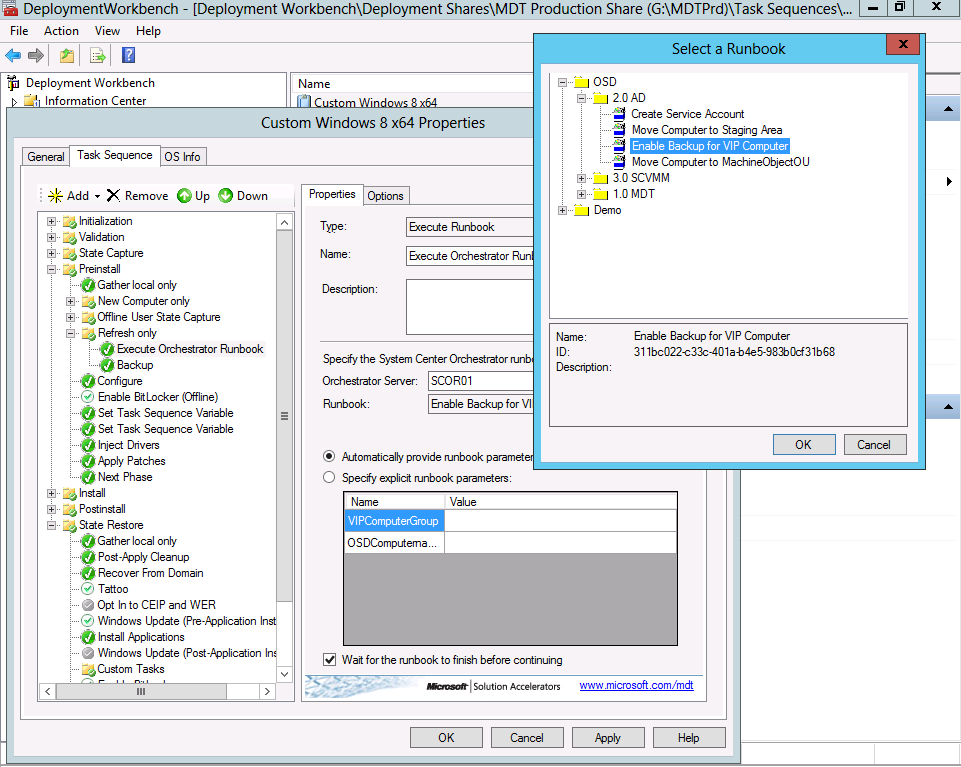
Task: Switch to the OS Info tab
Action: pyautogui.click(x=183, y=156)
